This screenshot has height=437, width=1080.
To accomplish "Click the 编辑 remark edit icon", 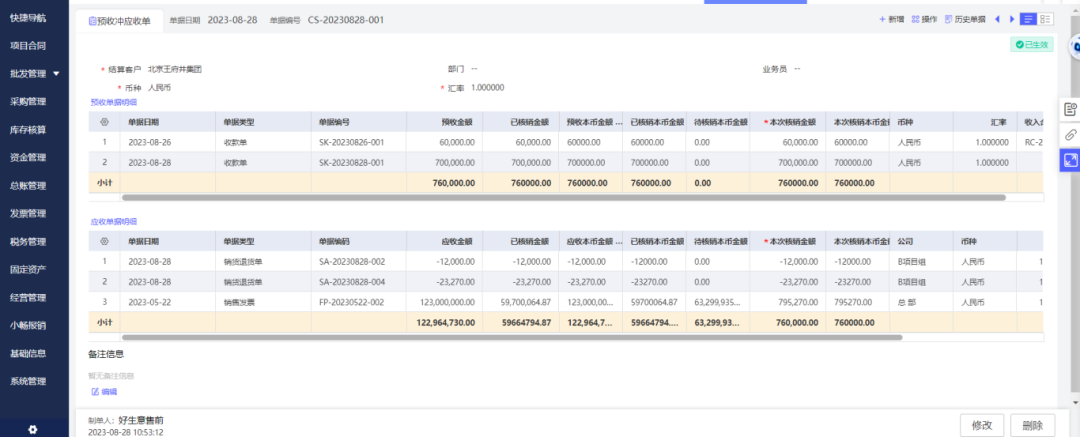I will [95, 392].
